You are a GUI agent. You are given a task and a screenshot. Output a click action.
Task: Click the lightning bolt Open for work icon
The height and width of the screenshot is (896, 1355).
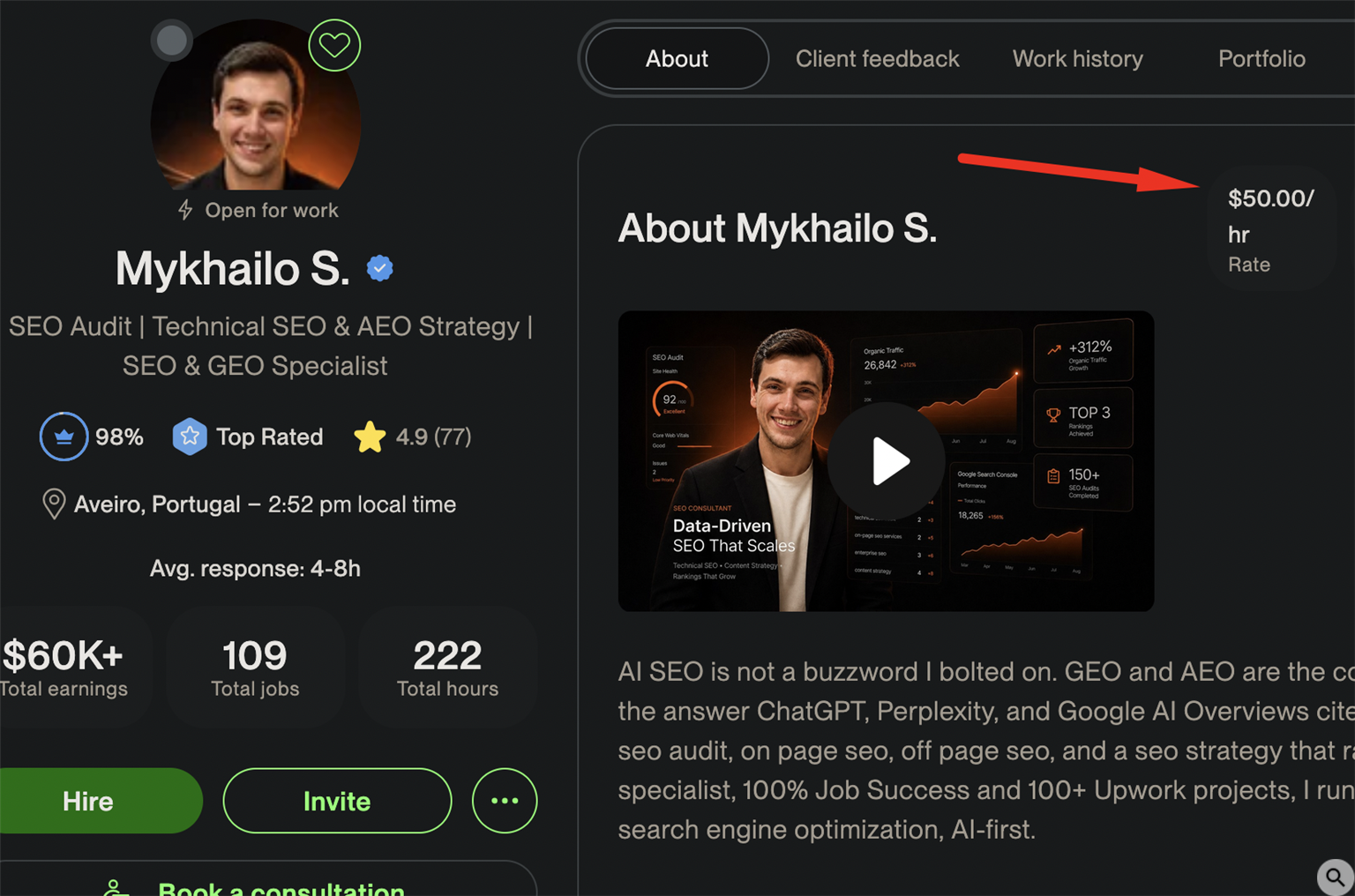click(185, 210)
